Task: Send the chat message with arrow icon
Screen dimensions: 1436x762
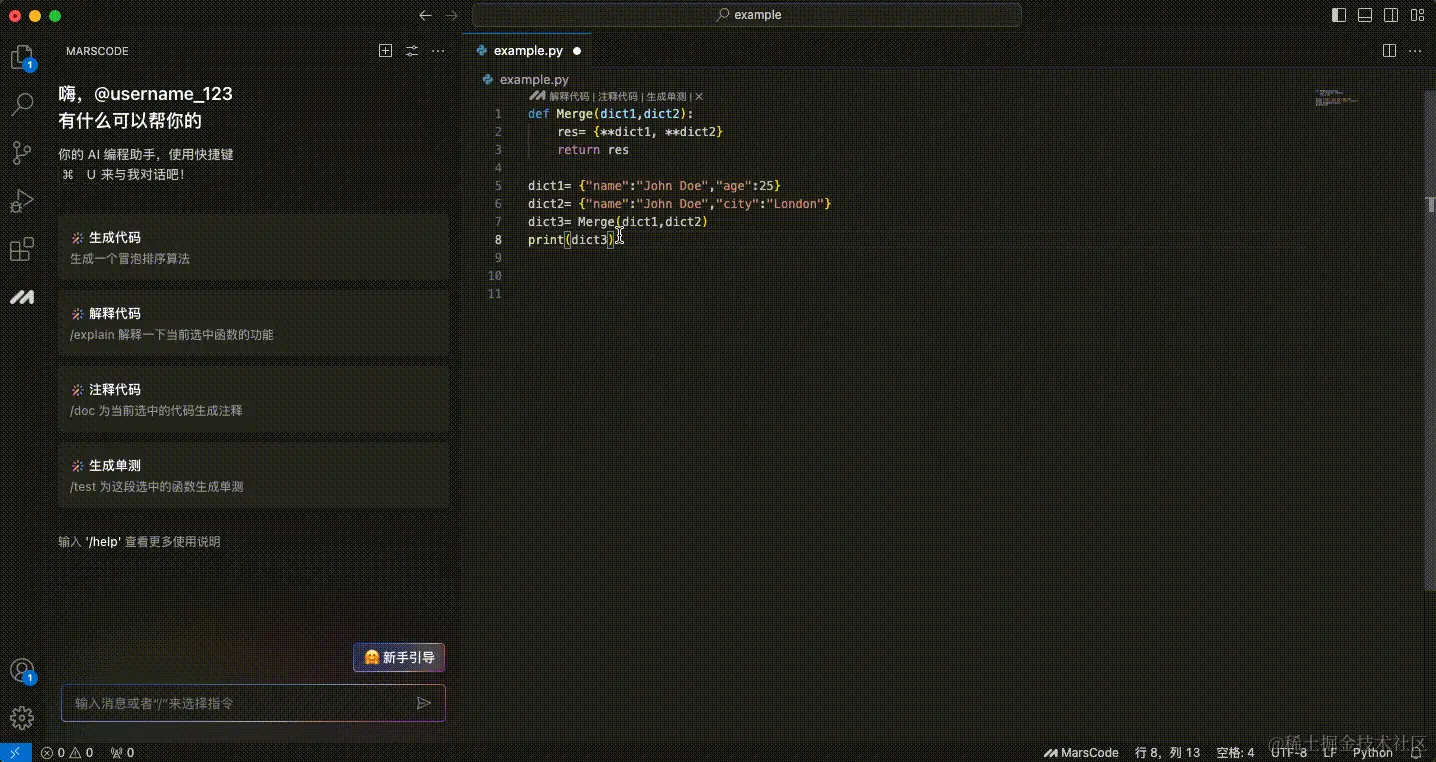Action: pos(424,703)
